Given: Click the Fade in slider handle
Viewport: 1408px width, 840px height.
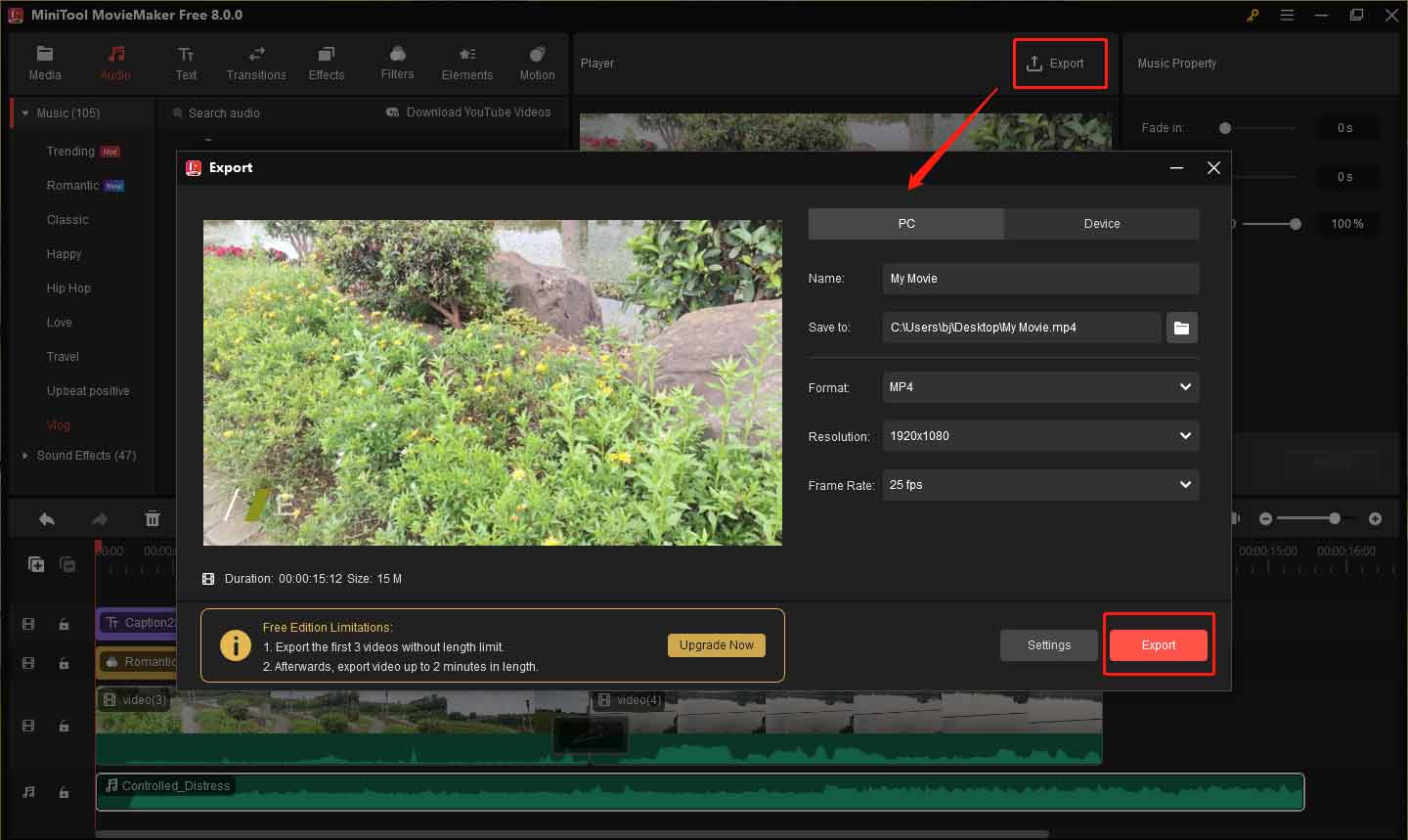Looking at the screenshot, I should (1225, 128).
